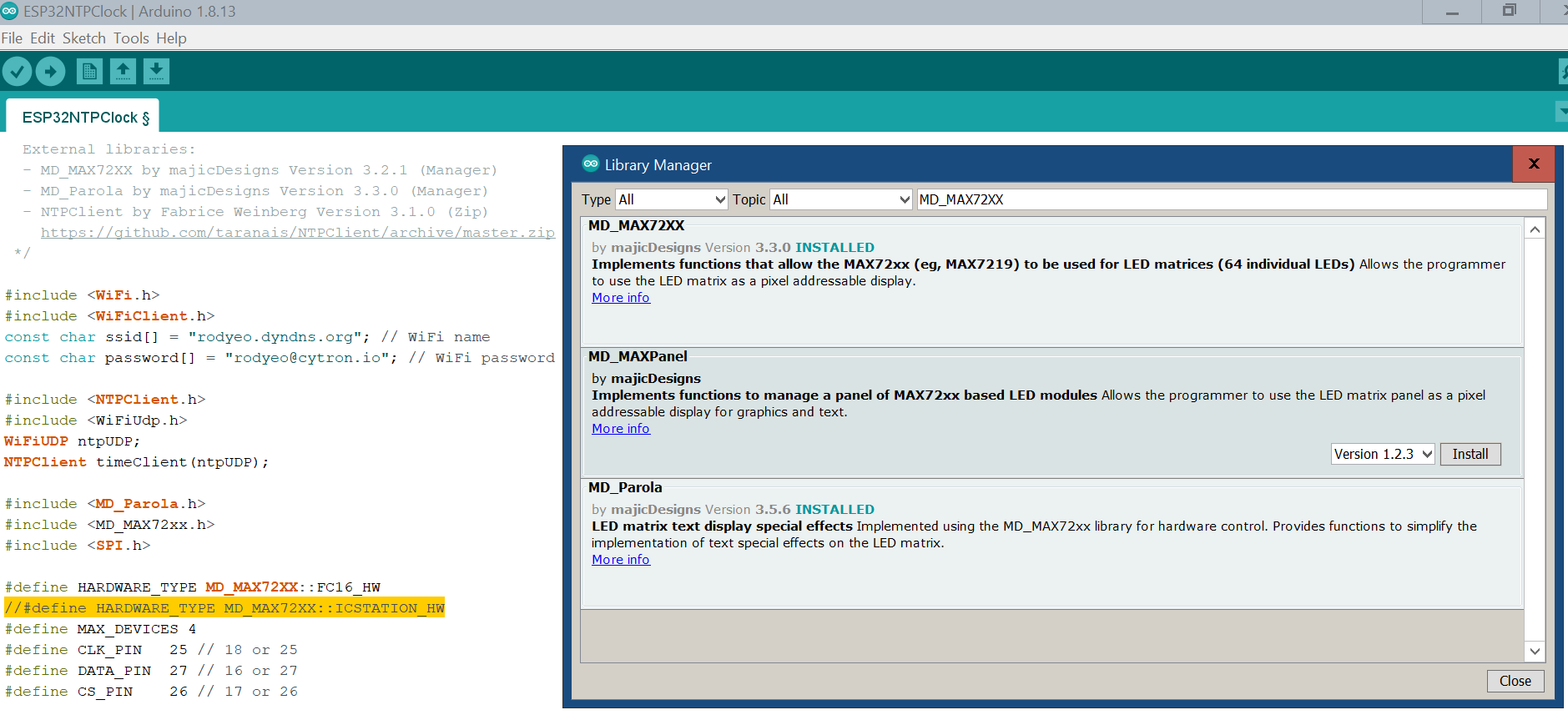Click Library Manager dialog Arduino logo
Screen dimensions: 1568x715
(x=591, y=164)
